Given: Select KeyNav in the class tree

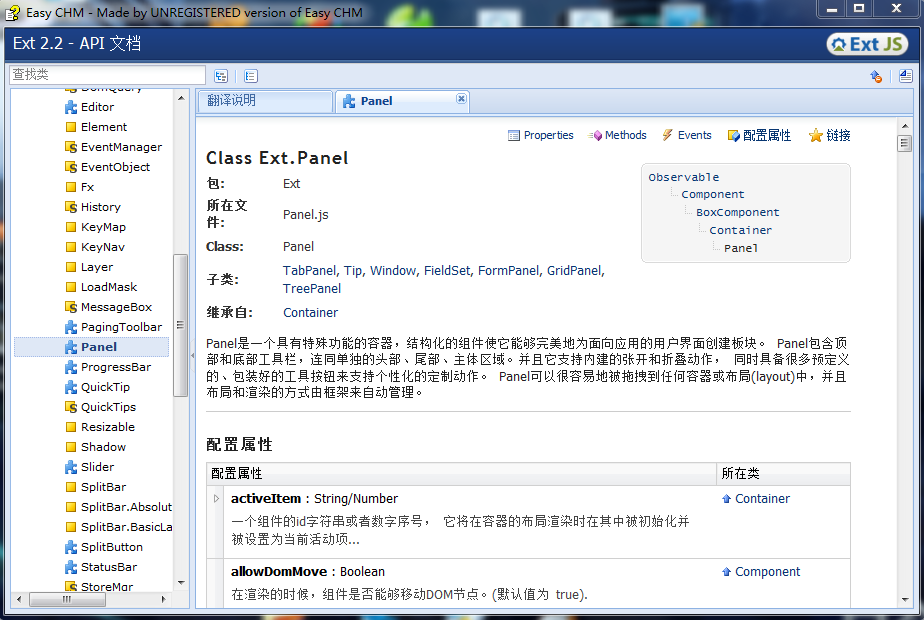Looking at the screenshot, I should tap(103, 247).
